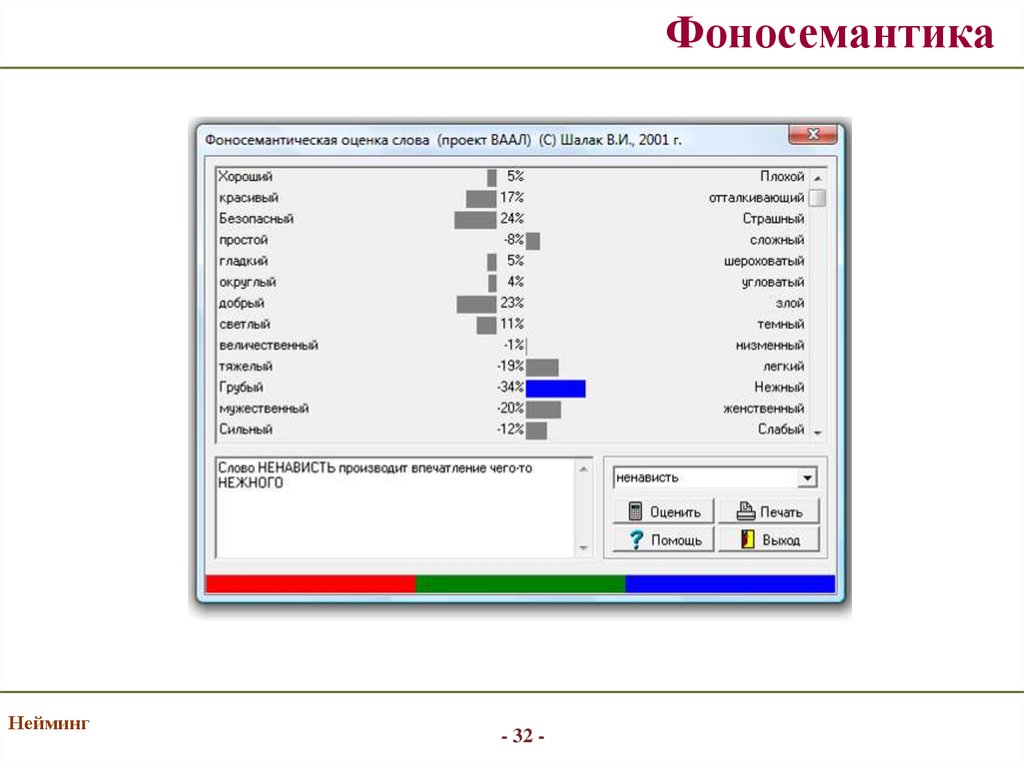Select the Хороший row label
Image resolution: width=1024 pixels, height=767 pixels.
246,176
